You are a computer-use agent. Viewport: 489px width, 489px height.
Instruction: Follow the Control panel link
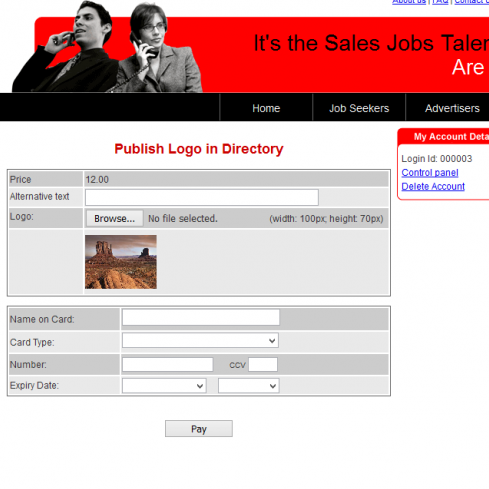tap(430, 173)
